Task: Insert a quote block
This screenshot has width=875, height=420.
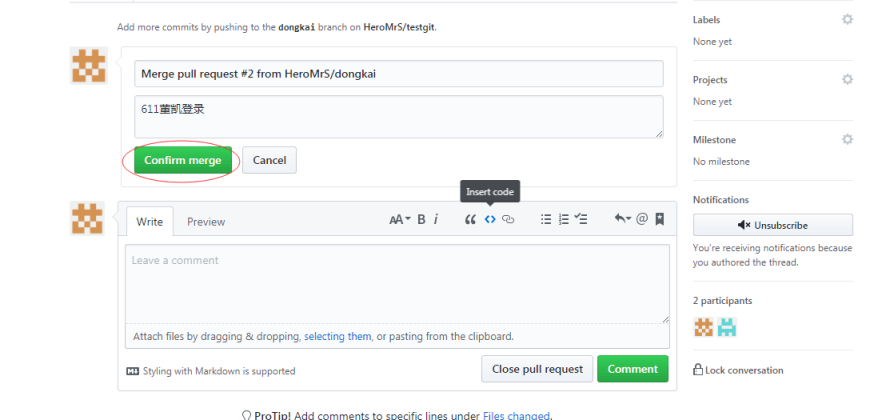Action: [470, 220]
